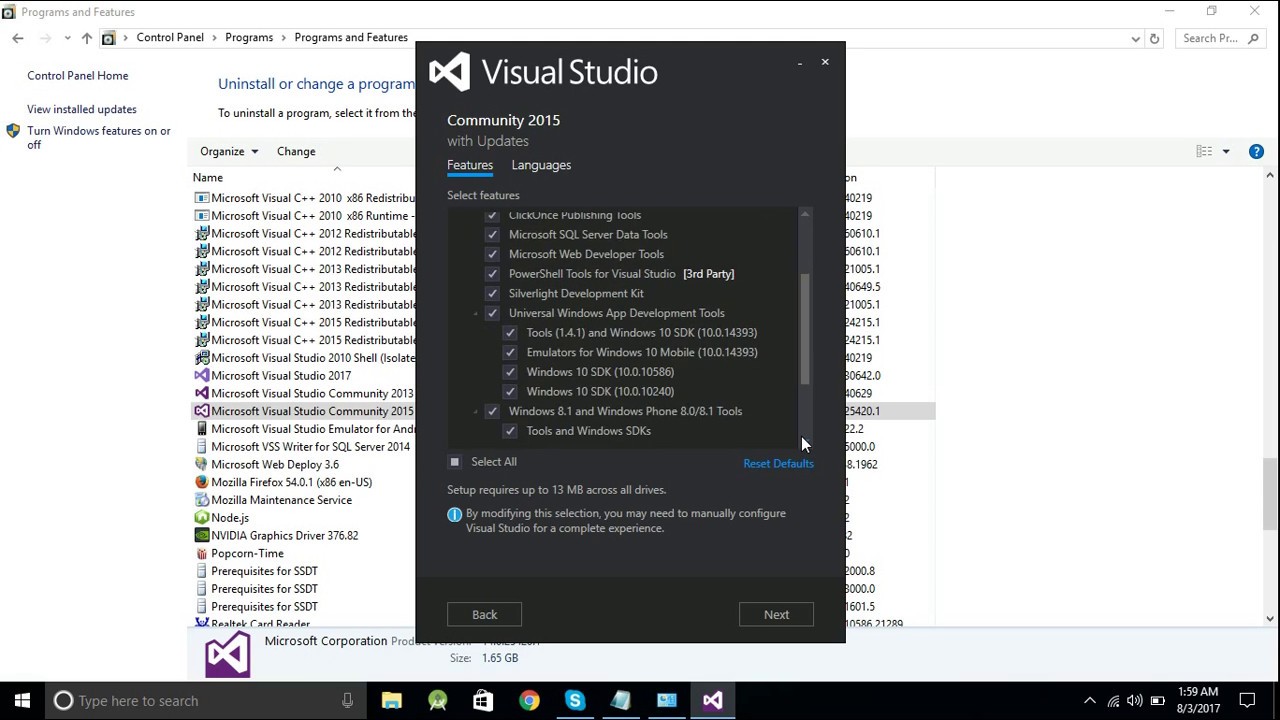Click the Node.js list icon
The height and width of the screenshot is (720, 1280).
[202, 518]
